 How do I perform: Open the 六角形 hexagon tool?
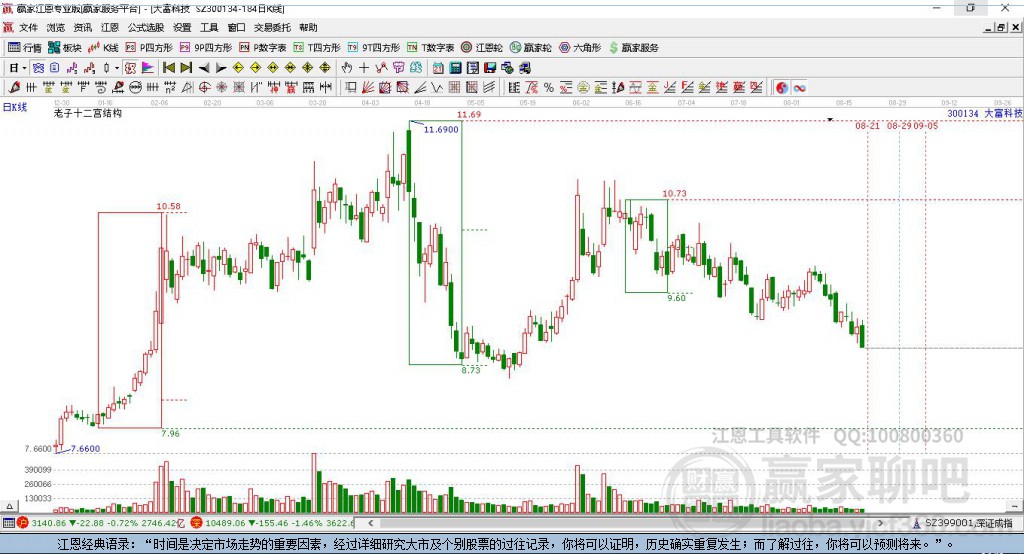pyautogui.click(x=580, y=48)
